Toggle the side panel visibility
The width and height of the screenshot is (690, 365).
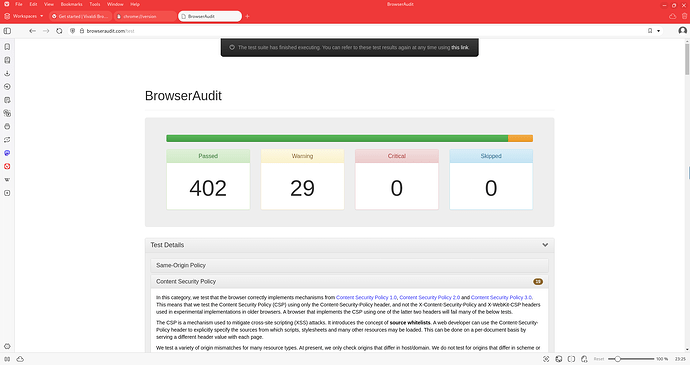[7, 31]
